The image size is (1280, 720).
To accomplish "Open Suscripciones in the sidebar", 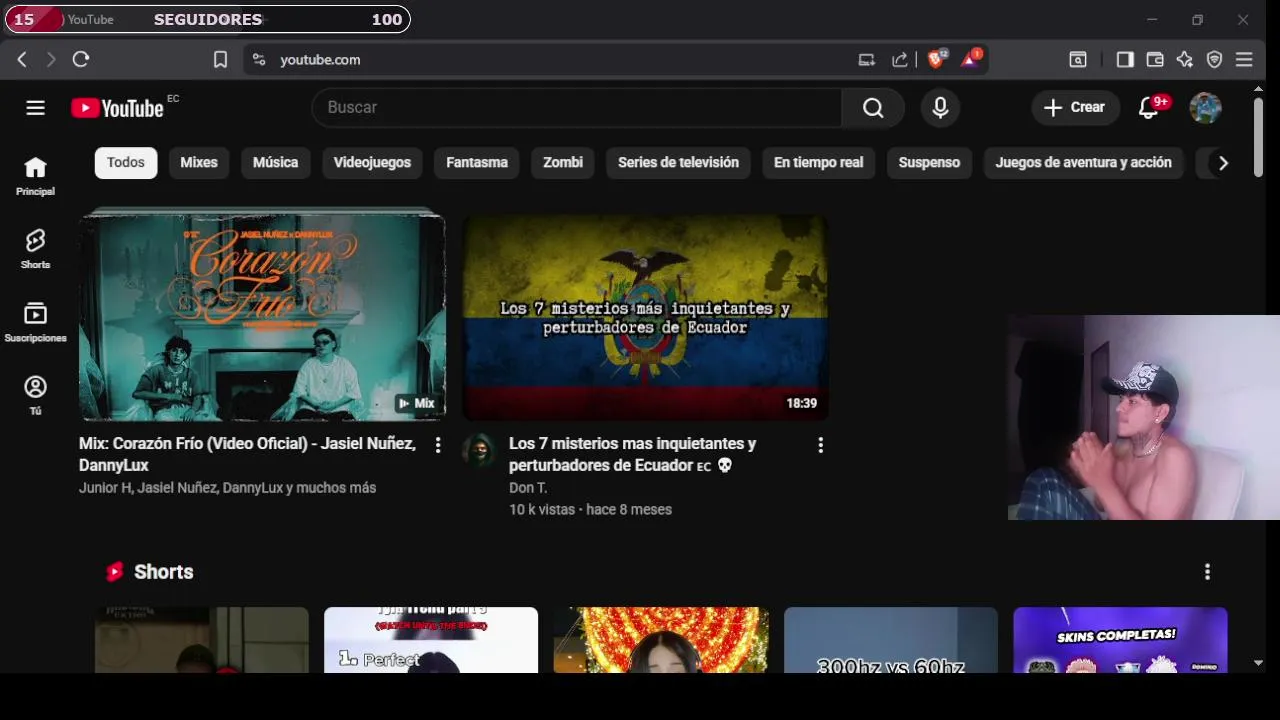I will pyautogui.click(x=35, y=322).
